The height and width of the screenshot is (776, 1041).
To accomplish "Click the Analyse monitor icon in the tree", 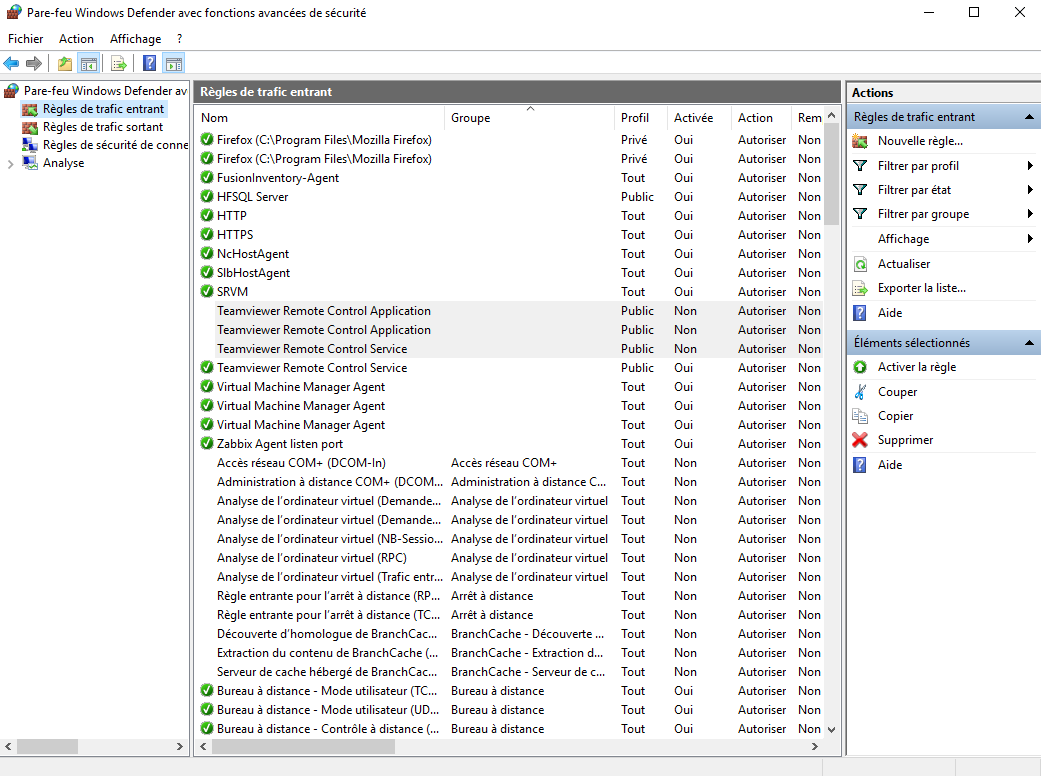I will [30, 163].
